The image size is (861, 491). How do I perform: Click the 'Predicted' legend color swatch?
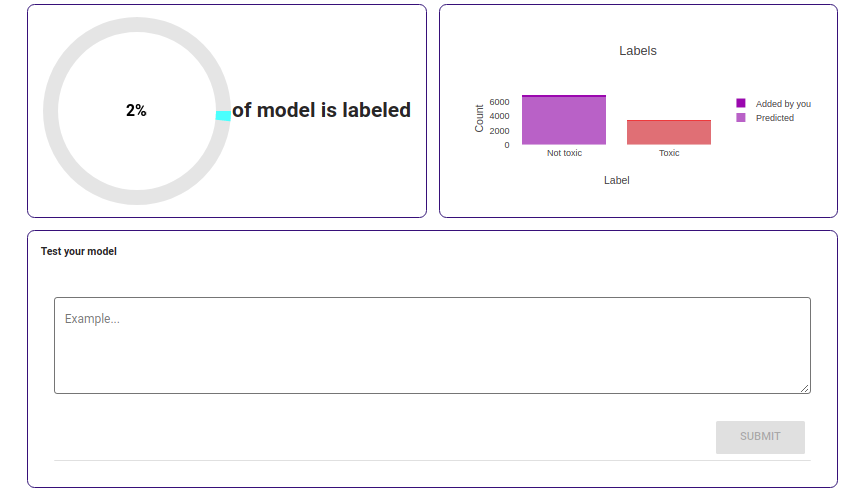pos(741,118)
